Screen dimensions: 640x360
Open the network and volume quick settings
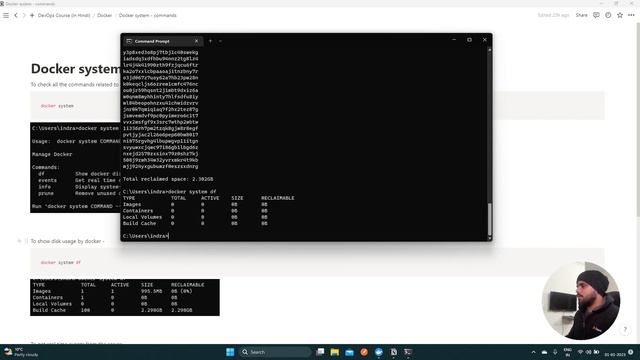pos(589,352)
